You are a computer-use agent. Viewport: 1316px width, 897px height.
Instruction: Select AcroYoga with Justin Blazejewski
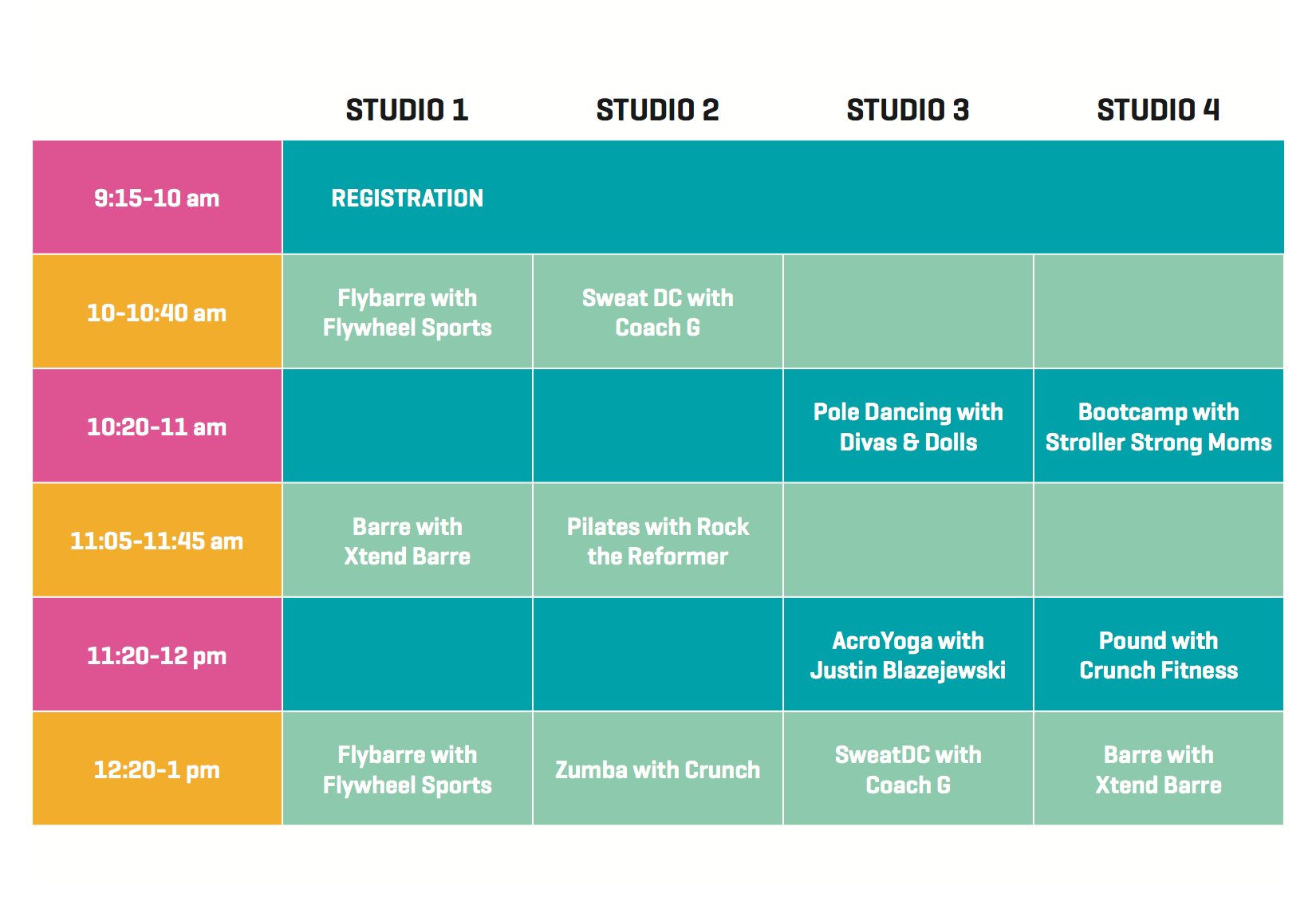(908, 655)
